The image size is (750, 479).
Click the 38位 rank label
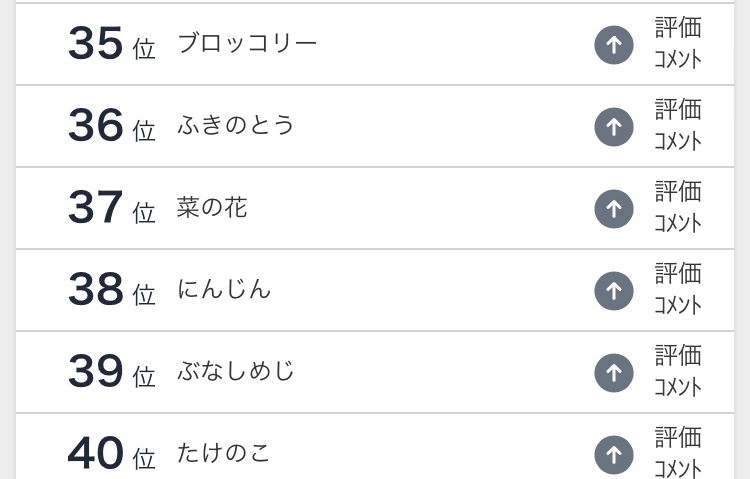(111, 289)
